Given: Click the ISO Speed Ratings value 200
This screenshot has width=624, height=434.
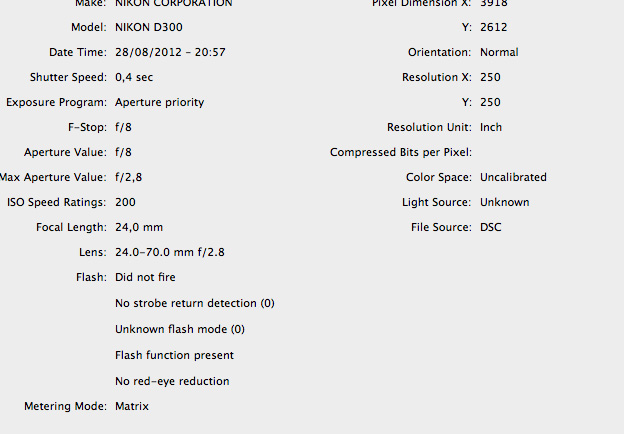Looking at the screenshot, I should click(x=125, y=202).
